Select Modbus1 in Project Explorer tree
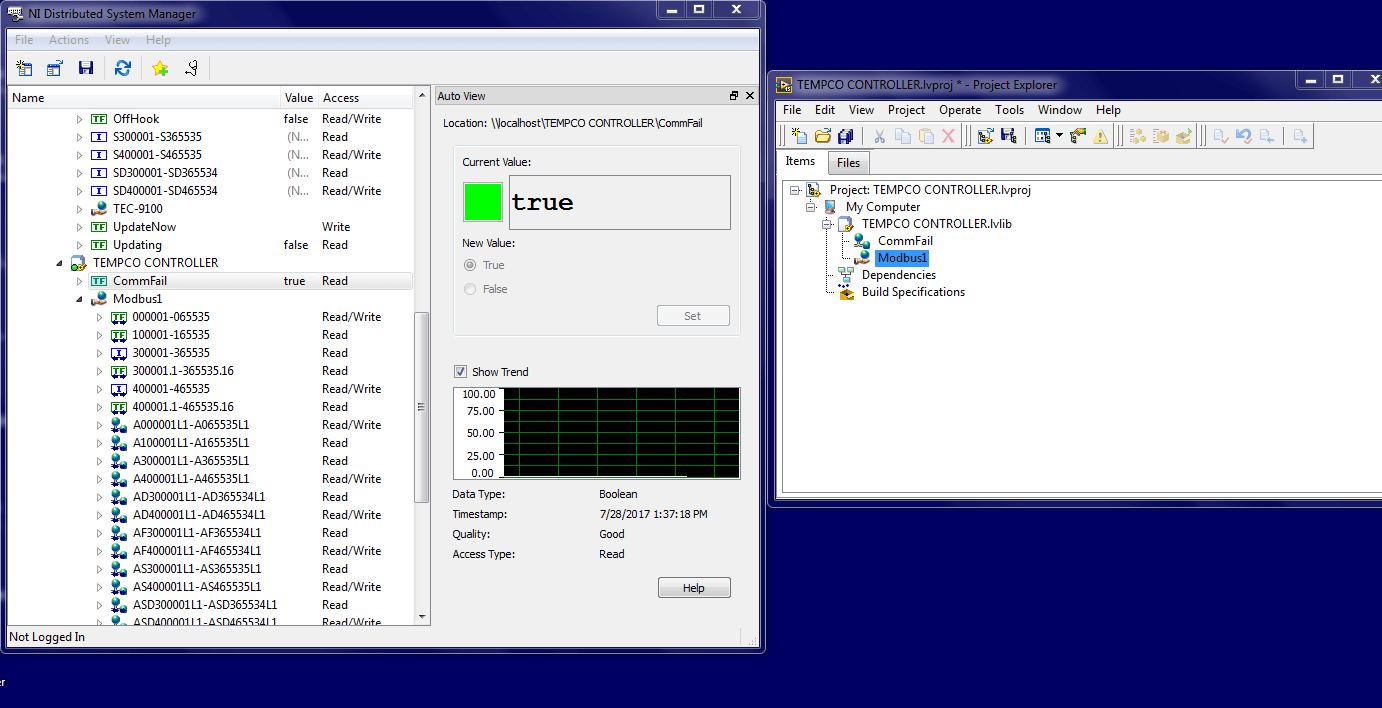The width and height of the screenshot is (1382, 708). (x=902, y=258)
